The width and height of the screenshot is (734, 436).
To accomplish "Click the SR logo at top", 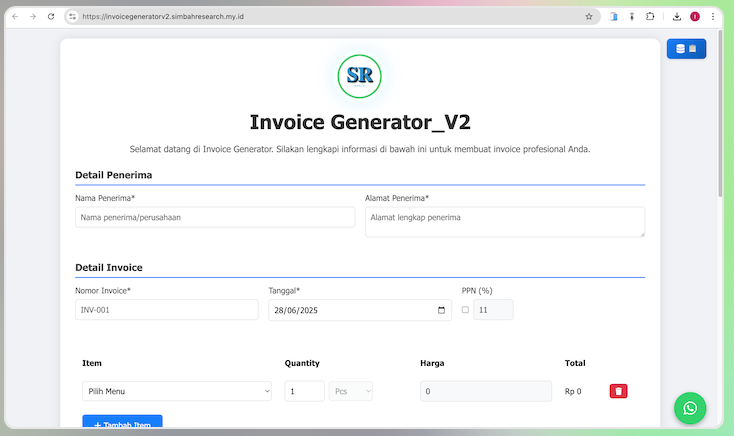I will (359, 74).
